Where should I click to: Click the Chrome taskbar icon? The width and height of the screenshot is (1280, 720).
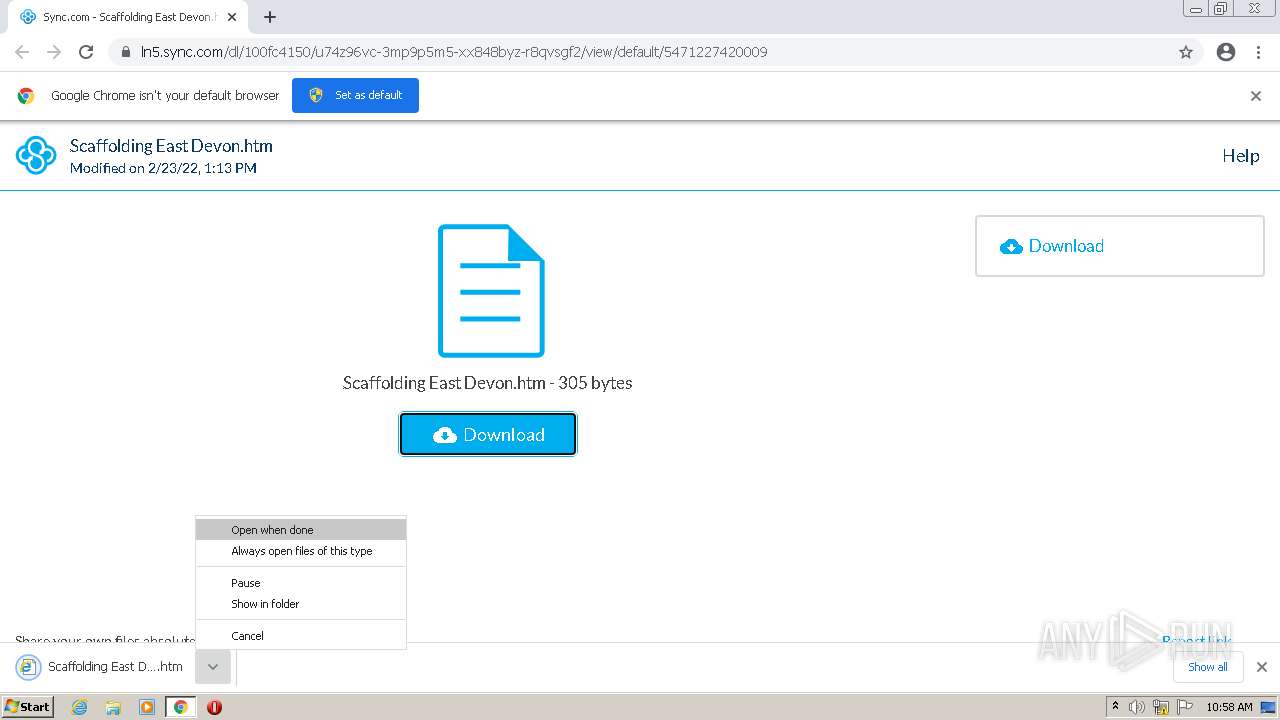tap(180, 707)
